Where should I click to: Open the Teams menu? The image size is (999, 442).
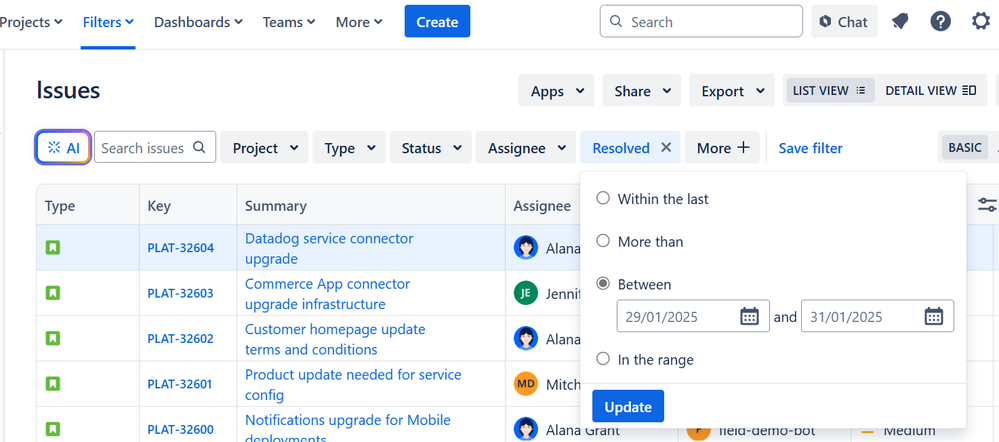(289, 21)
